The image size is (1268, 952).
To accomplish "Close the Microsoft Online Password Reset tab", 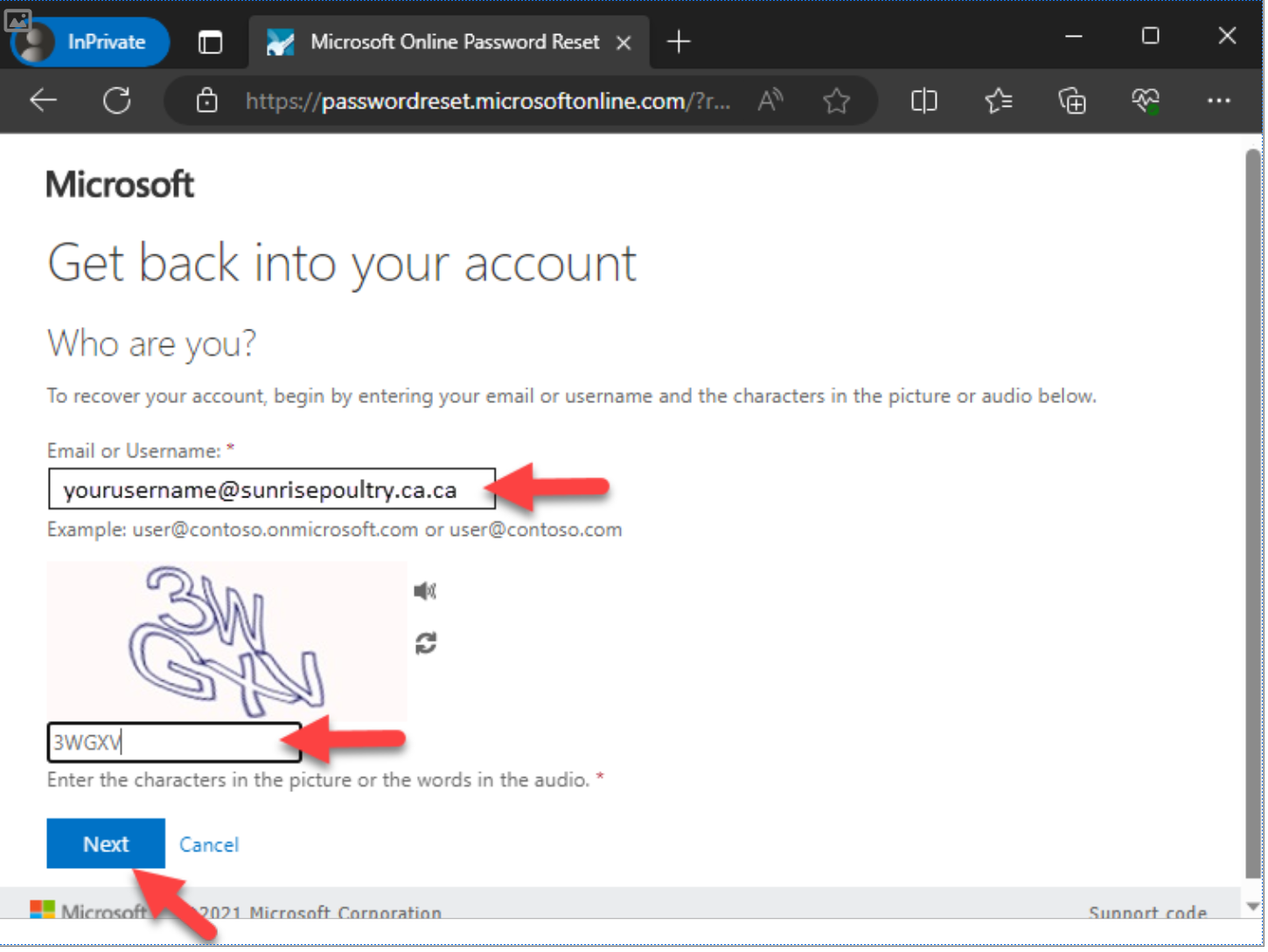I will [x=624, y=42].
